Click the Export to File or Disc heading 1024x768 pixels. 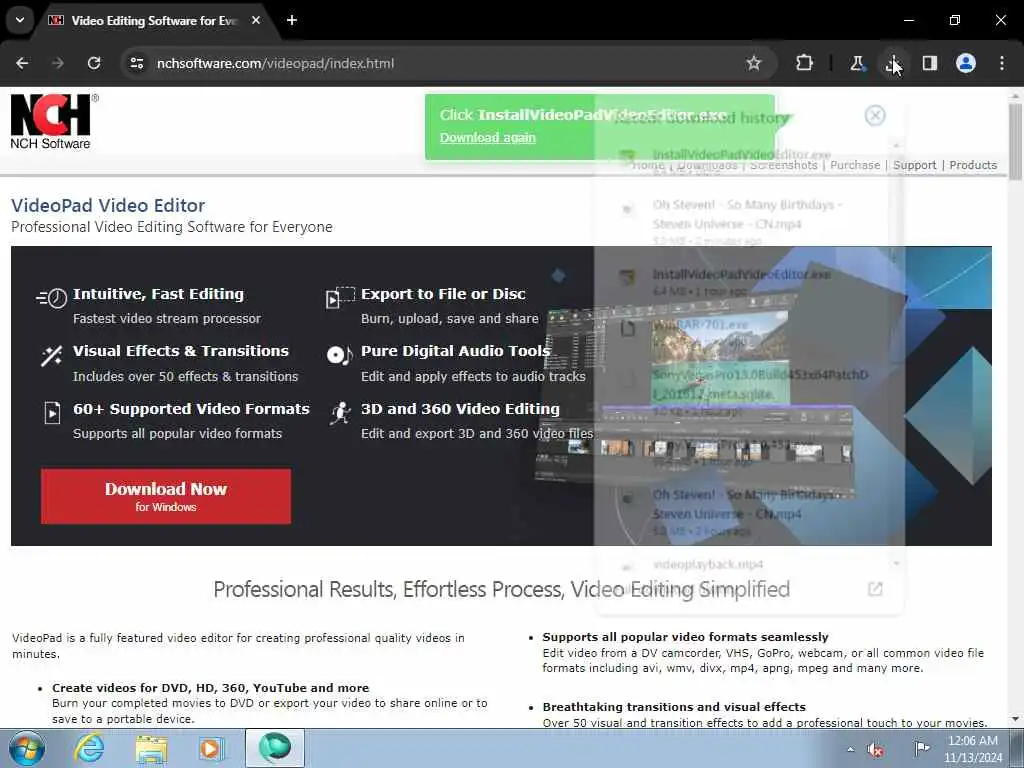point(443,294)
